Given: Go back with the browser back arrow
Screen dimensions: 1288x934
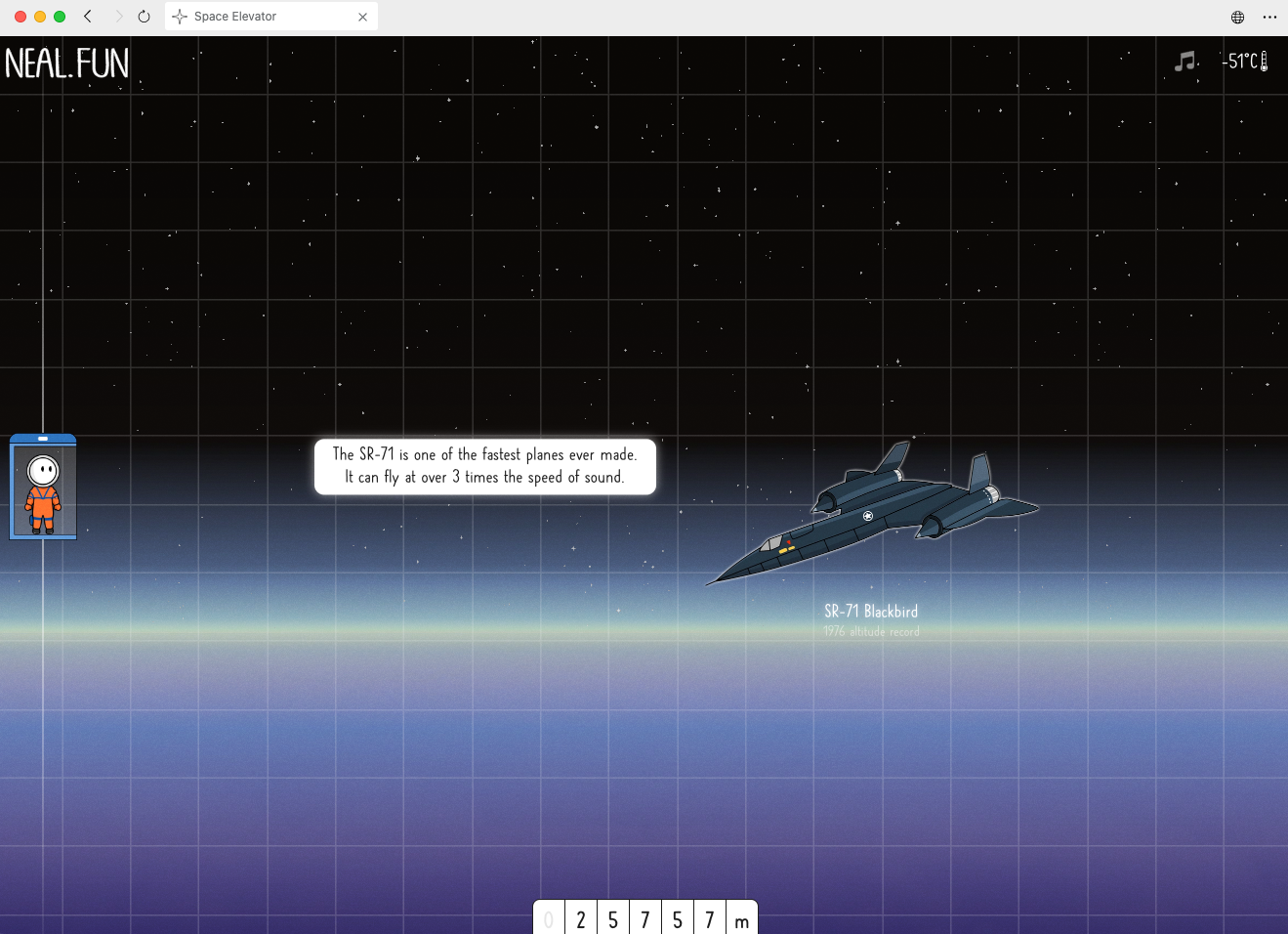Looking at the screenshot, I should click(88, 16).
